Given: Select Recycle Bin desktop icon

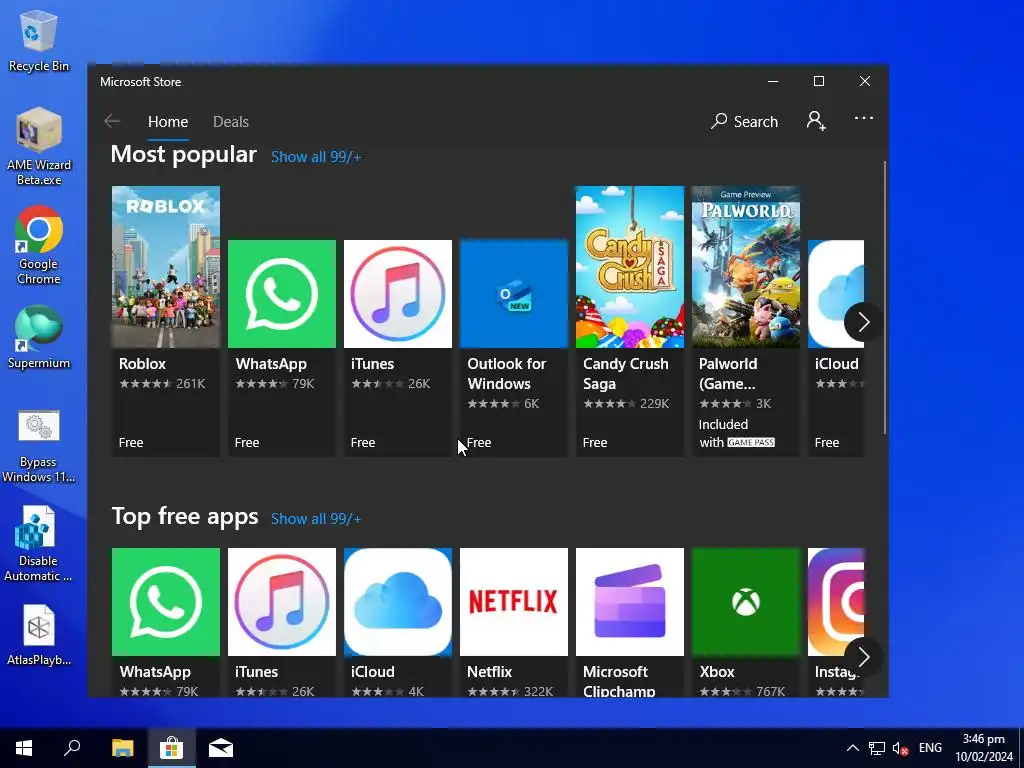Looking at the screenshot, I should [39, 40].
